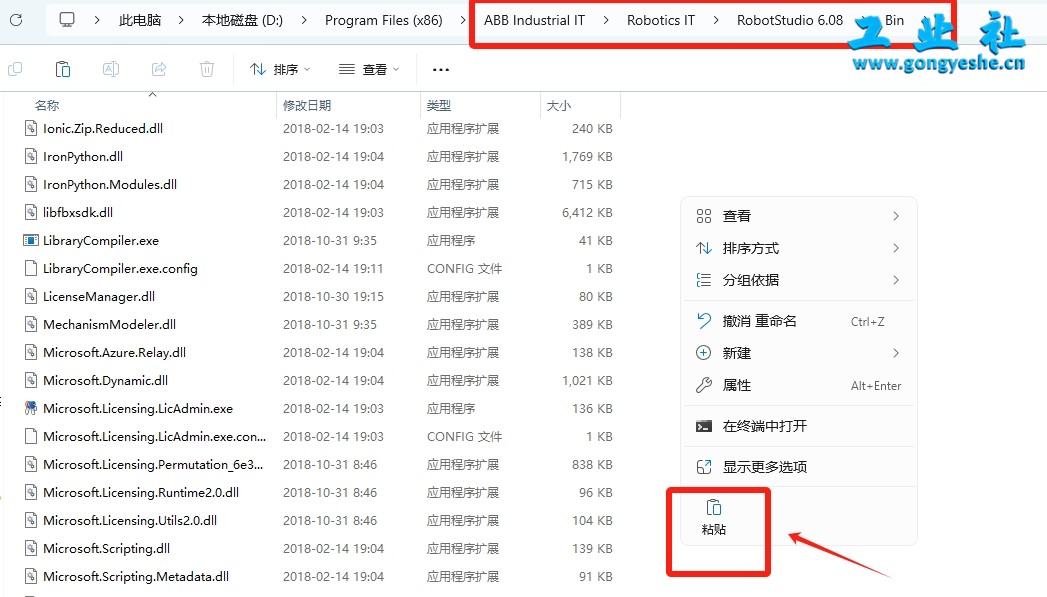Open the 排序 sort dropdown
The height and width of the screenshot is (597, 1047).
pyautogui.click(x=280, y=69)
